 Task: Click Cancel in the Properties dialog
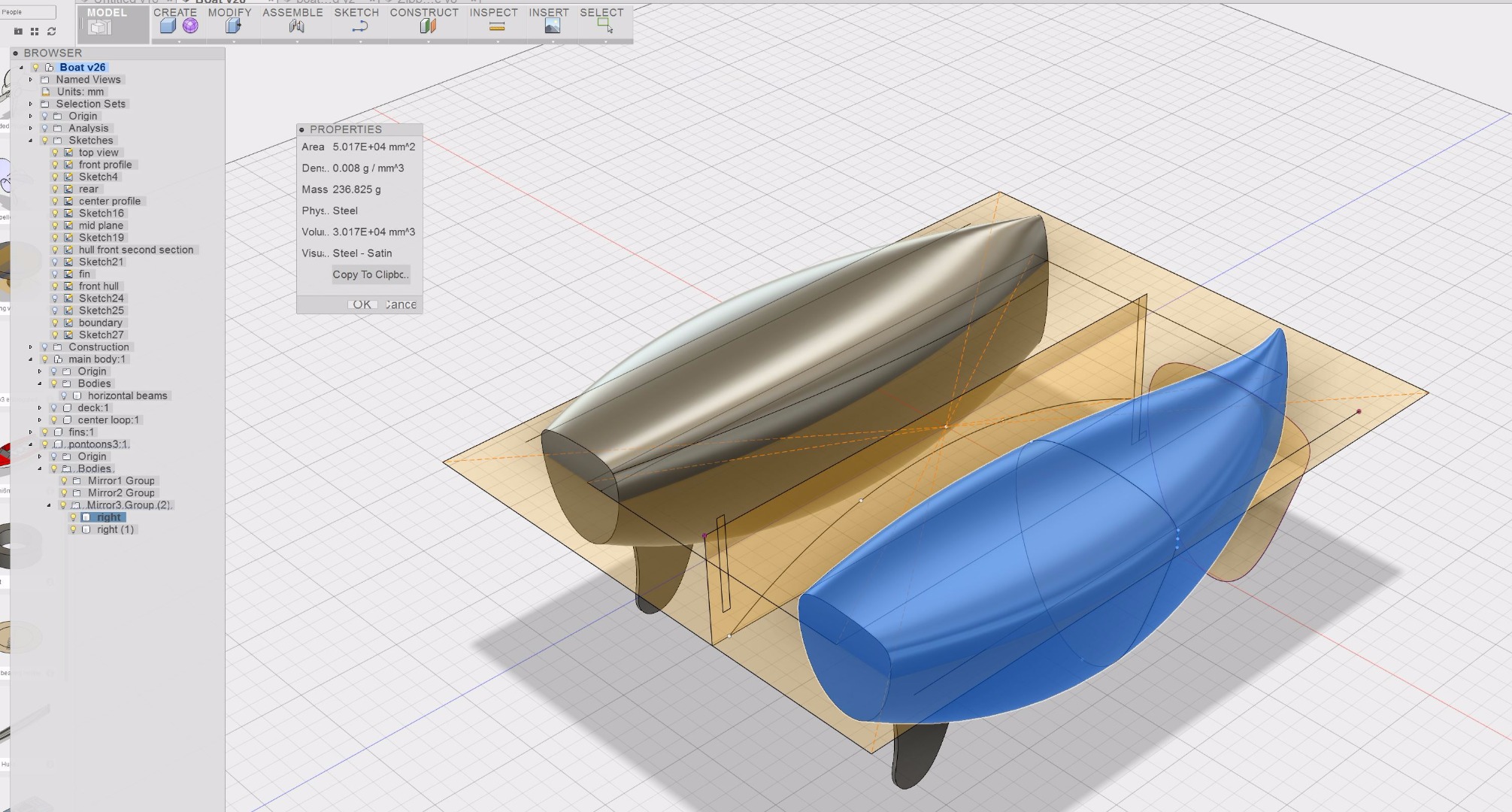[401, 304]
